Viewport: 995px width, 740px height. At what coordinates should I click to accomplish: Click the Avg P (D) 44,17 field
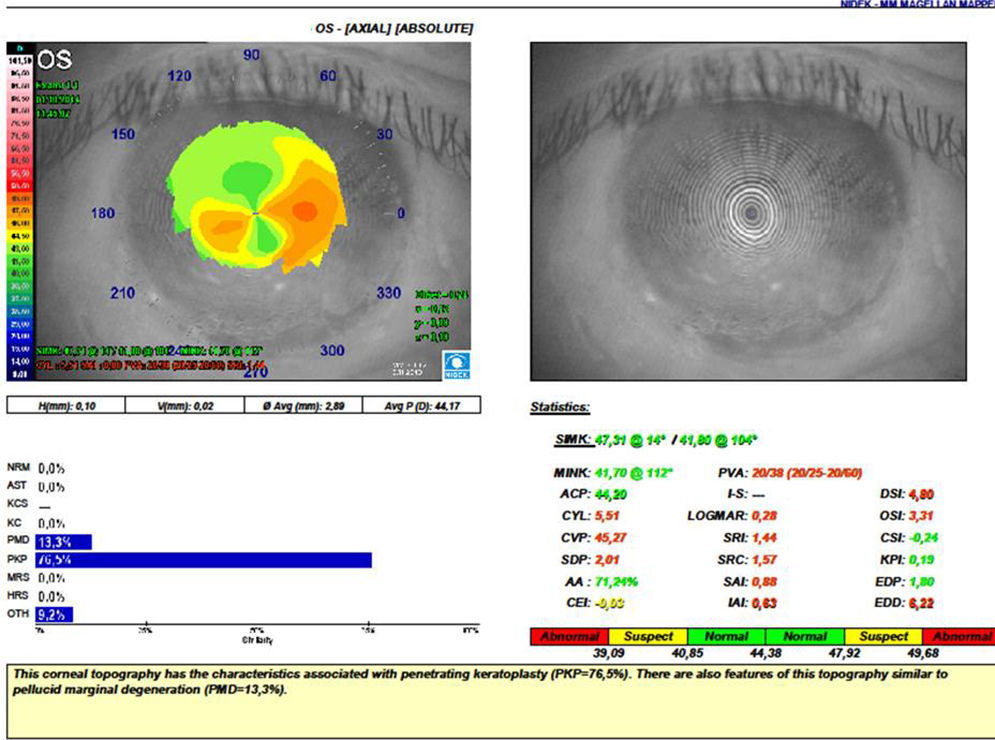coord(425,405)
